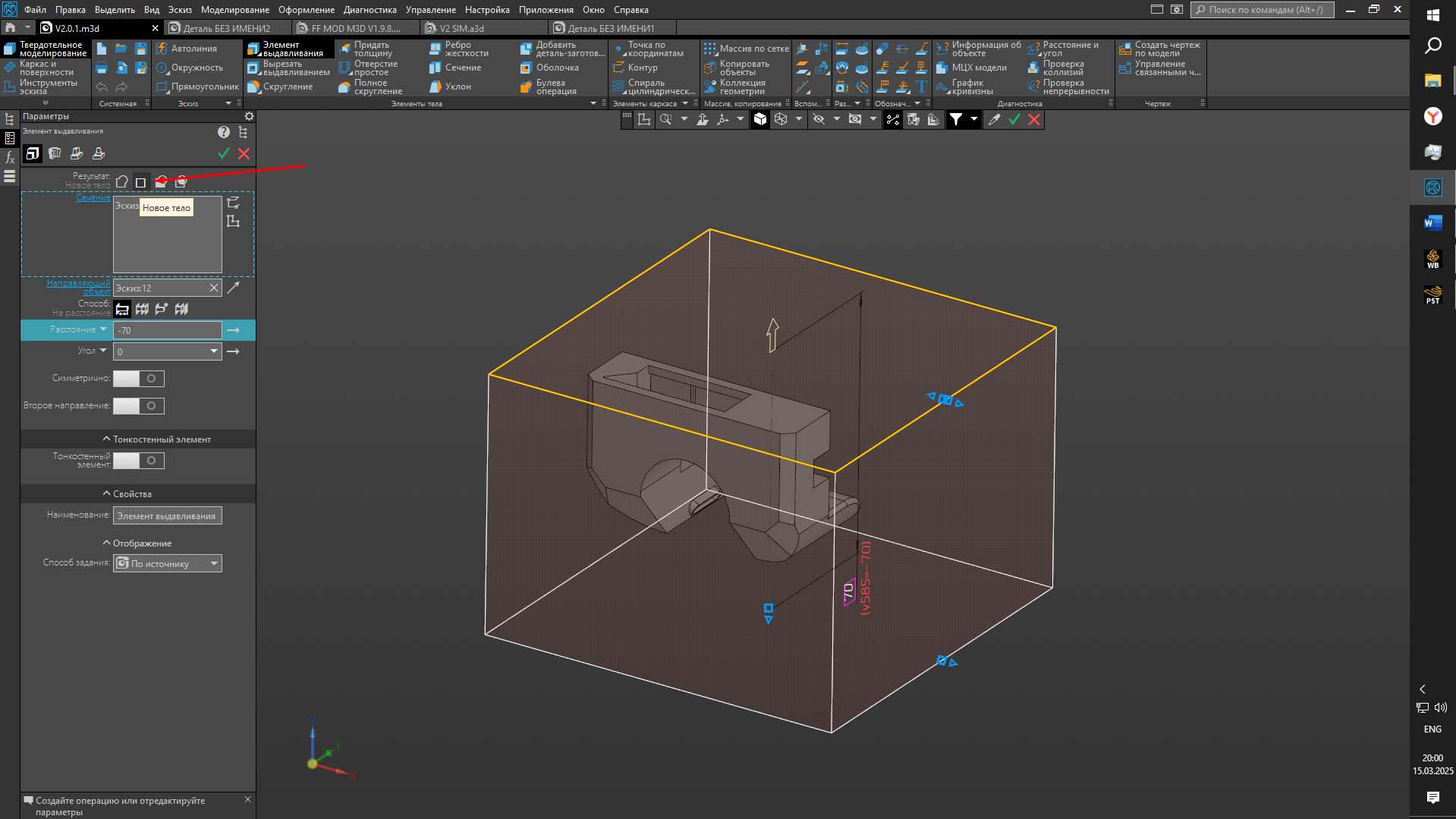
Task: Collapse the Тонкостенный элемент section
Action: pyautogui.click(x=106, y=439)
